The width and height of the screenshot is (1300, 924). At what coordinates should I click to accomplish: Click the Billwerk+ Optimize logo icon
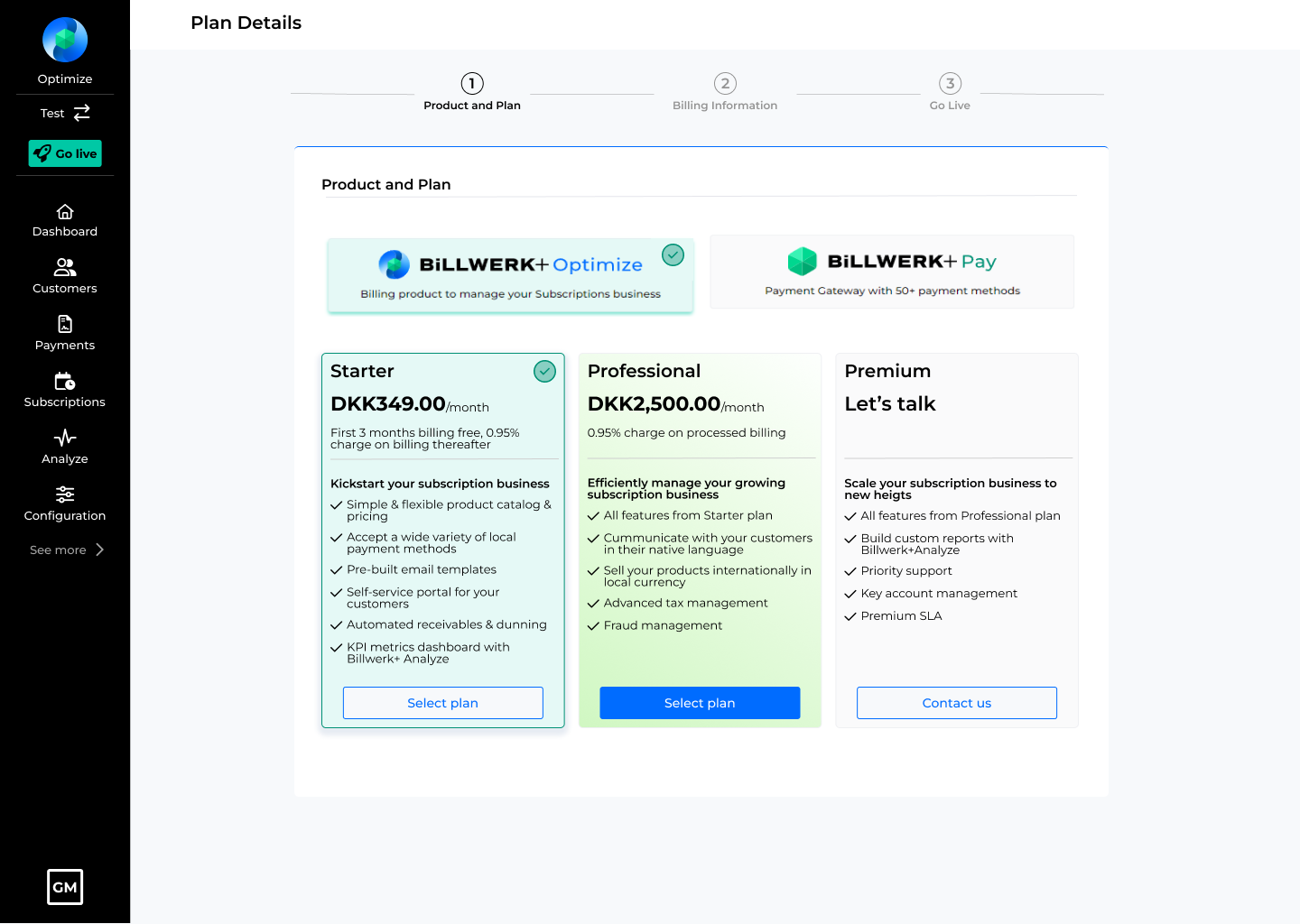(394, 264)
